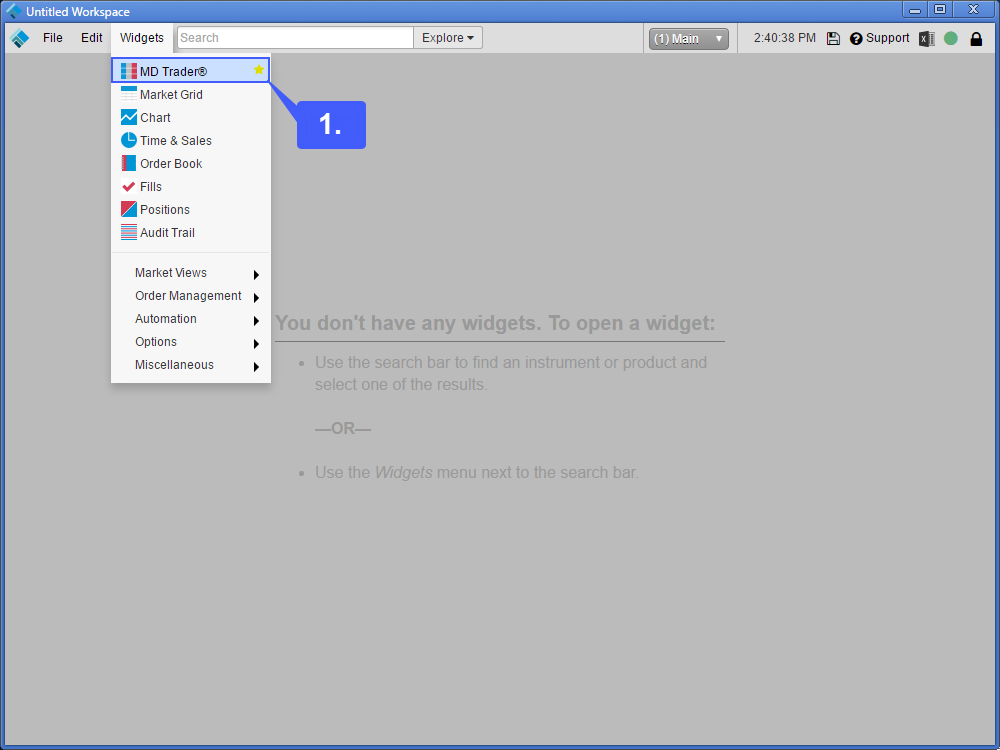Click the save workspace floppy icon
Viewport: 1000px width, 750px height.
pyautogui.click(x=833, y=38)
